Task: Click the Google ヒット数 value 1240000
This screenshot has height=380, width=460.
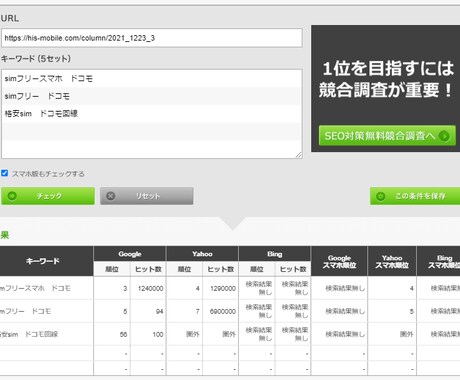Action: [150, 288]
